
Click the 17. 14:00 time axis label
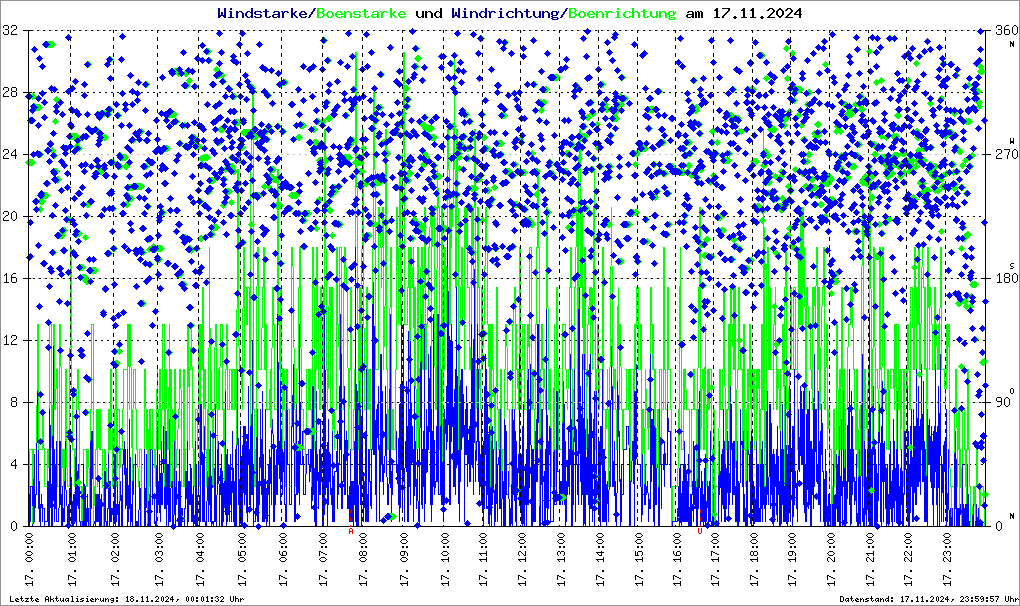(x=600, y=559)
